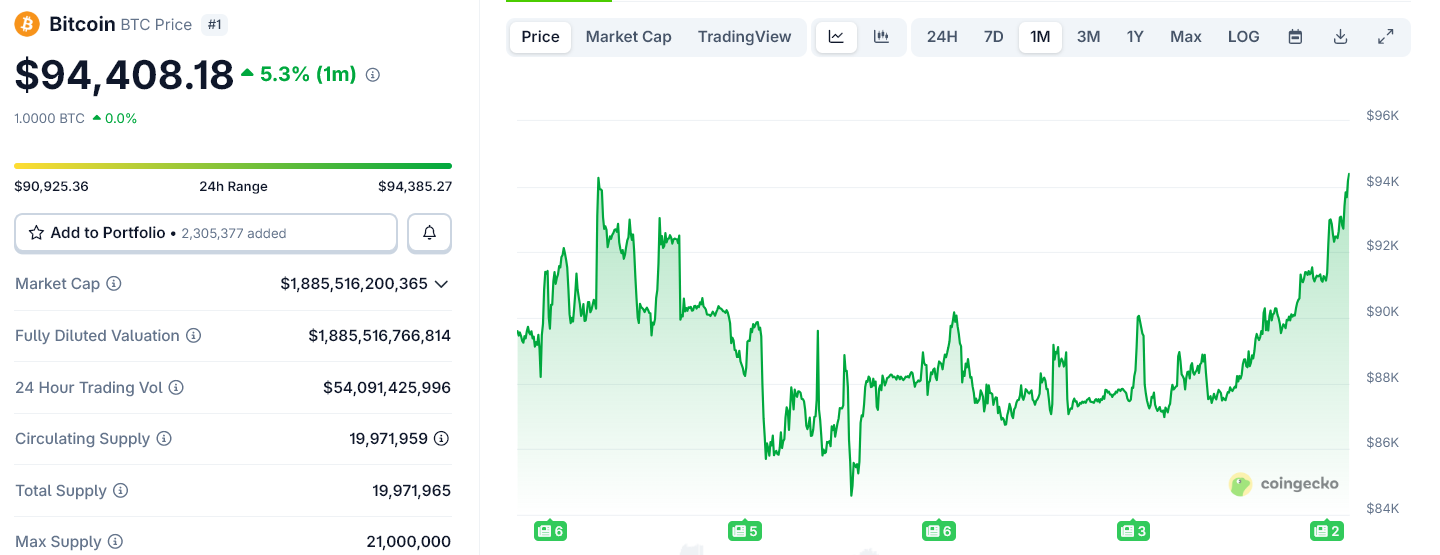Screen dimensions: 1440x555
Task: Switch to the Market Cap tab
Action: [628, 37]
